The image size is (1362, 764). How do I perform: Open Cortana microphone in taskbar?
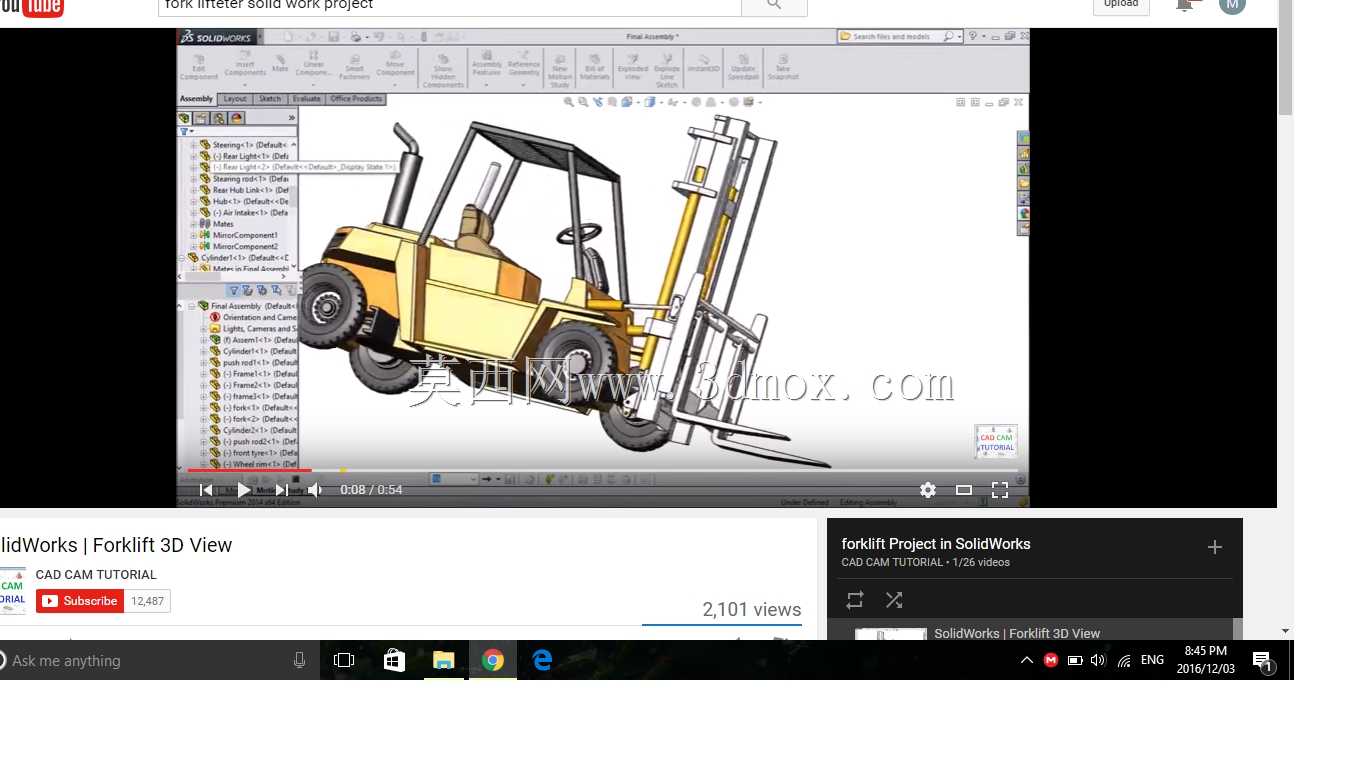pos(299,660)
